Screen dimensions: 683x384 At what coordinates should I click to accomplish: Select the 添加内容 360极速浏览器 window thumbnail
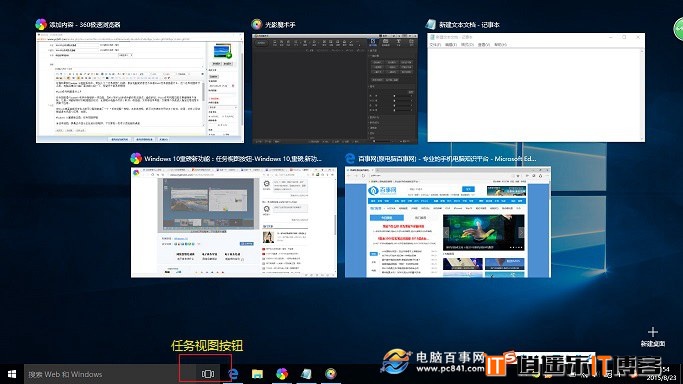[x=140, y=88]
